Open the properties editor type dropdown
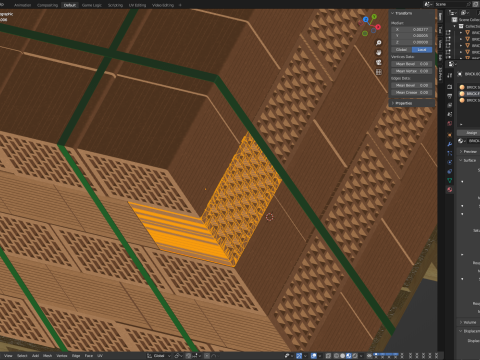This screenshot has width=480, height=360. pos(452,64)
